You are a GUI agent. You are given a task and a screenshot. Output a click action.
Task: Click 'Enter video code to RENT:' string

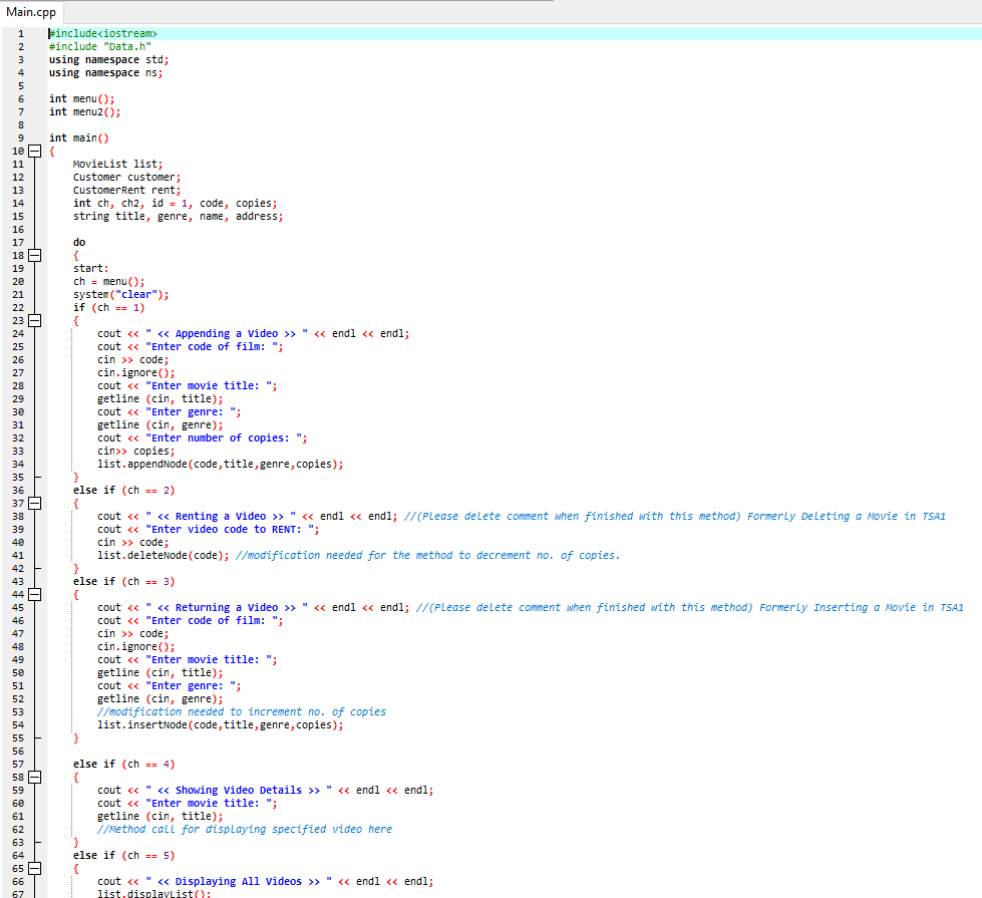click(230, 530)
